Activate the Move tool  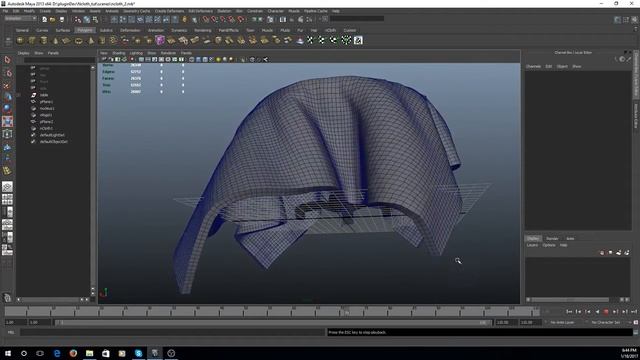[7, 97]
